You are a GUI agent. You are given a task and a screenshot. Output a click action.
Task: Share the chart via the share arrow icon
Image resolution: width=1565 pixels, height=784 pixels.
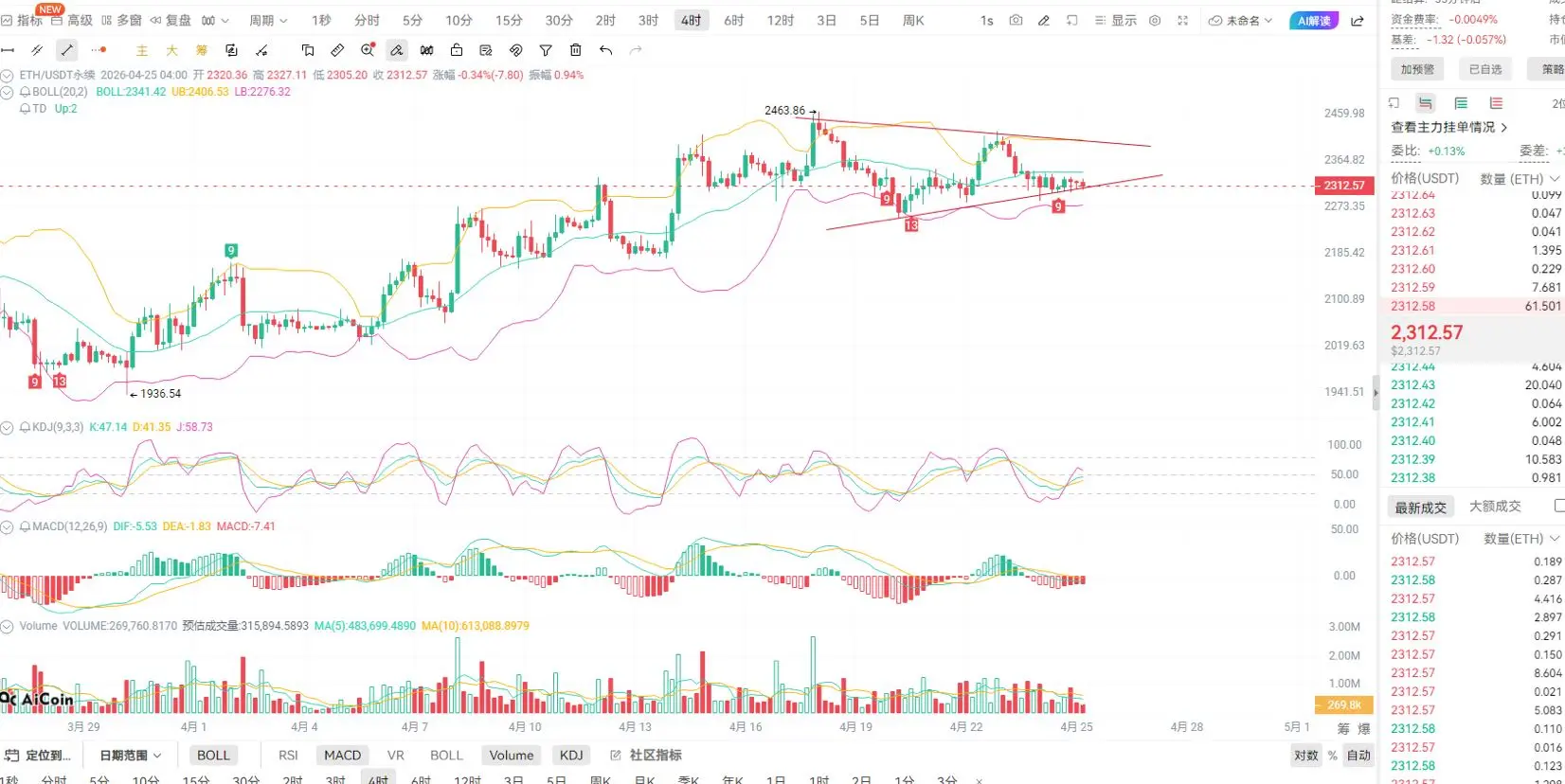[x=1358, y=20]
